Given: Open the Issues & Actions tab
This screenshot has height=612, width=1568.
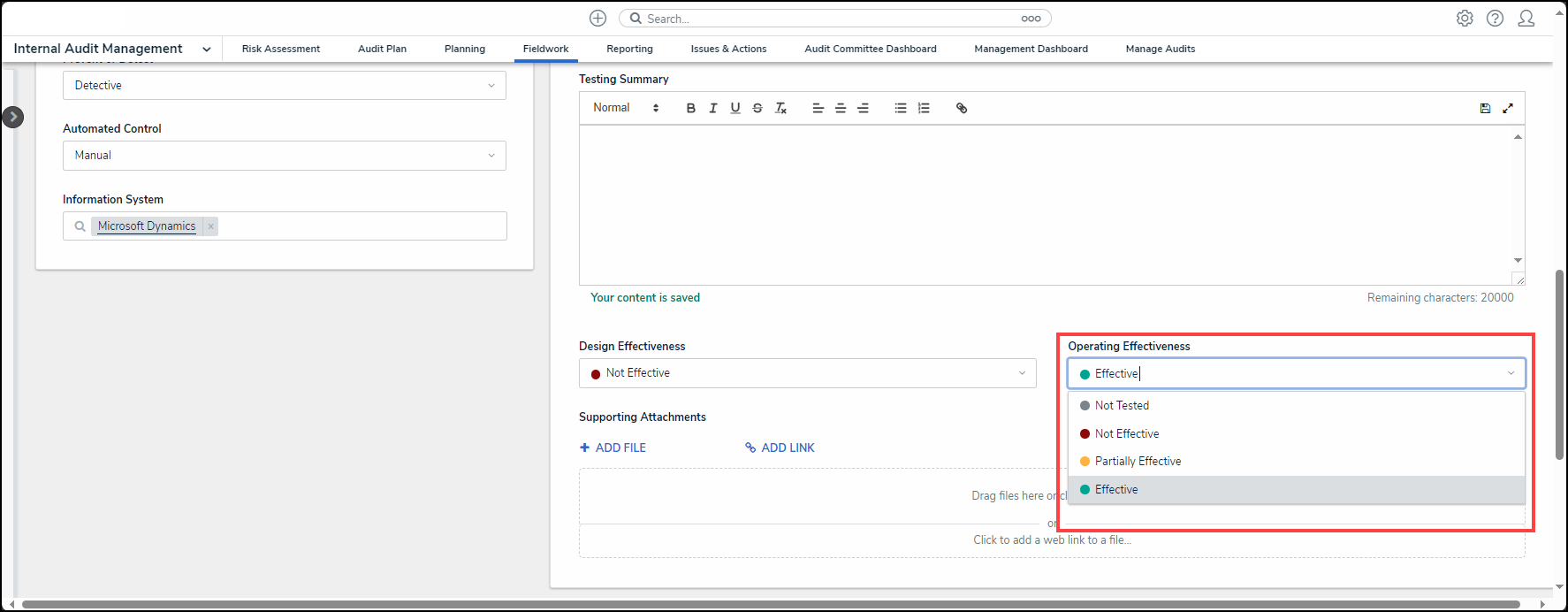Looking at the screenshot, I should click(728, 49).
